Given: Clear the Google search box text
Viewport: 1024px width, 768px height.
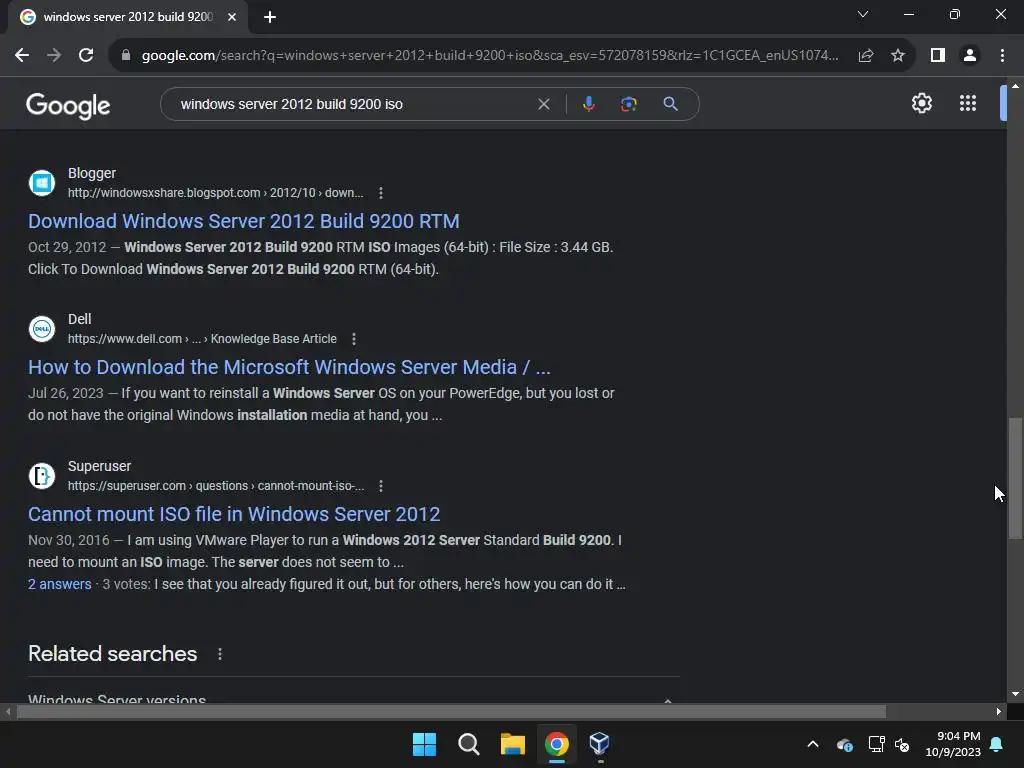Looking at the screenshot, I should tap(543, 104).
